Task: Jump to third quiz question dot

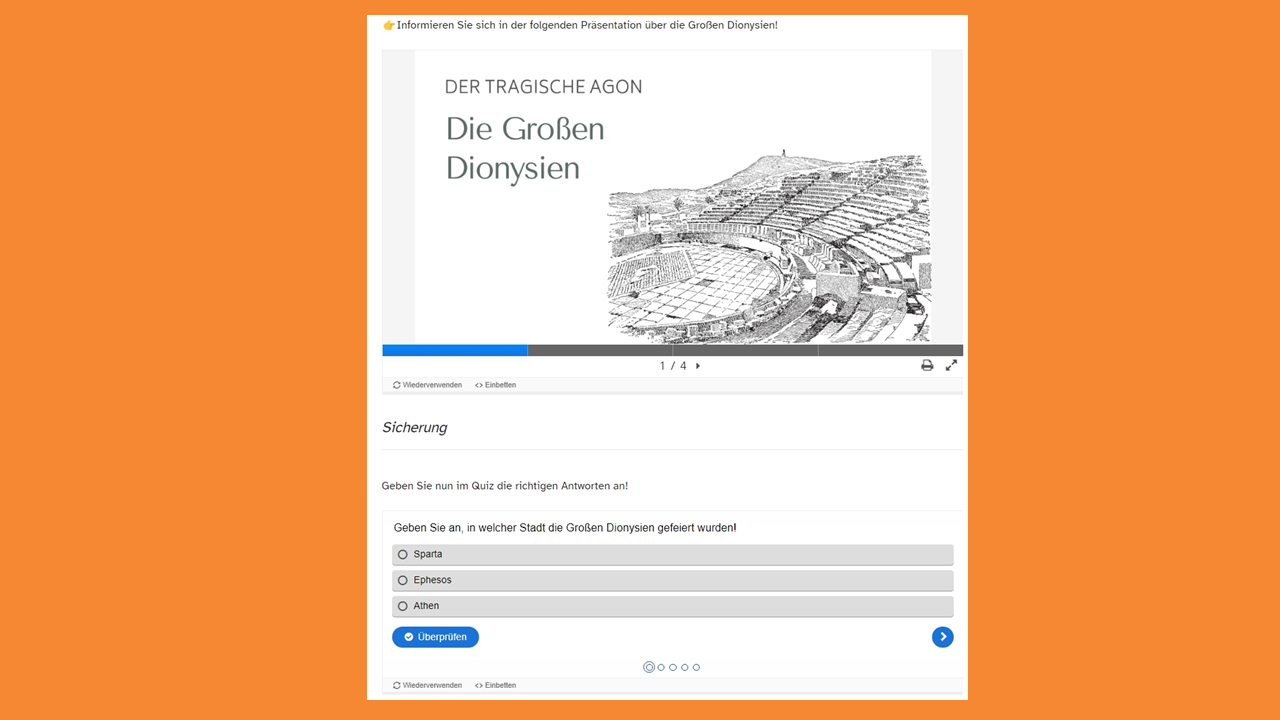Action: pos(673,667)
